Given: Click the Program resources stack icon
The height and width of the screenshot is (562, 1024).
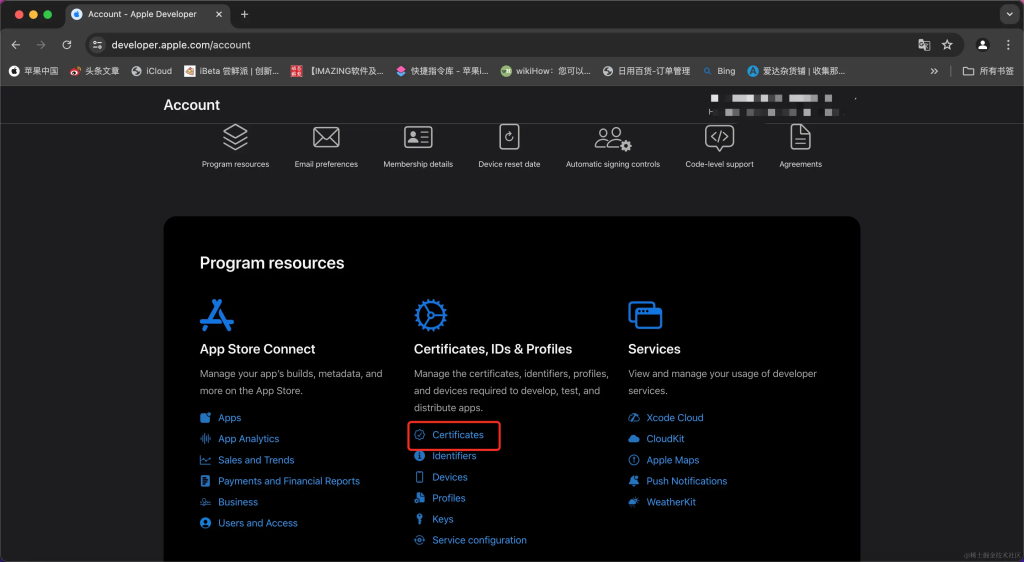Looking at the screenshot, I should (235, 137).
